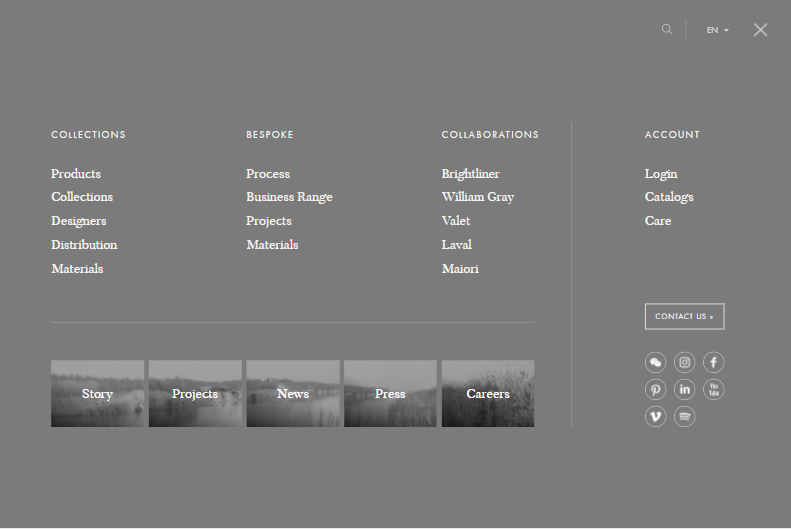The image size is (791, 529).
Task: Open the EN language dropdown
Action: 717,30
